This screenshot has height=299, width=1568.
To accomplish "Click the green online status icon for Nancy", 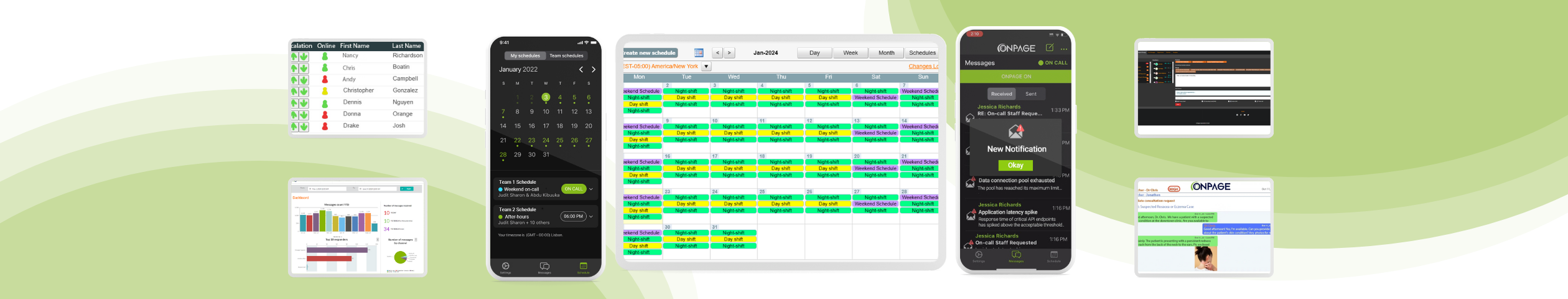I will coord(325,56).
